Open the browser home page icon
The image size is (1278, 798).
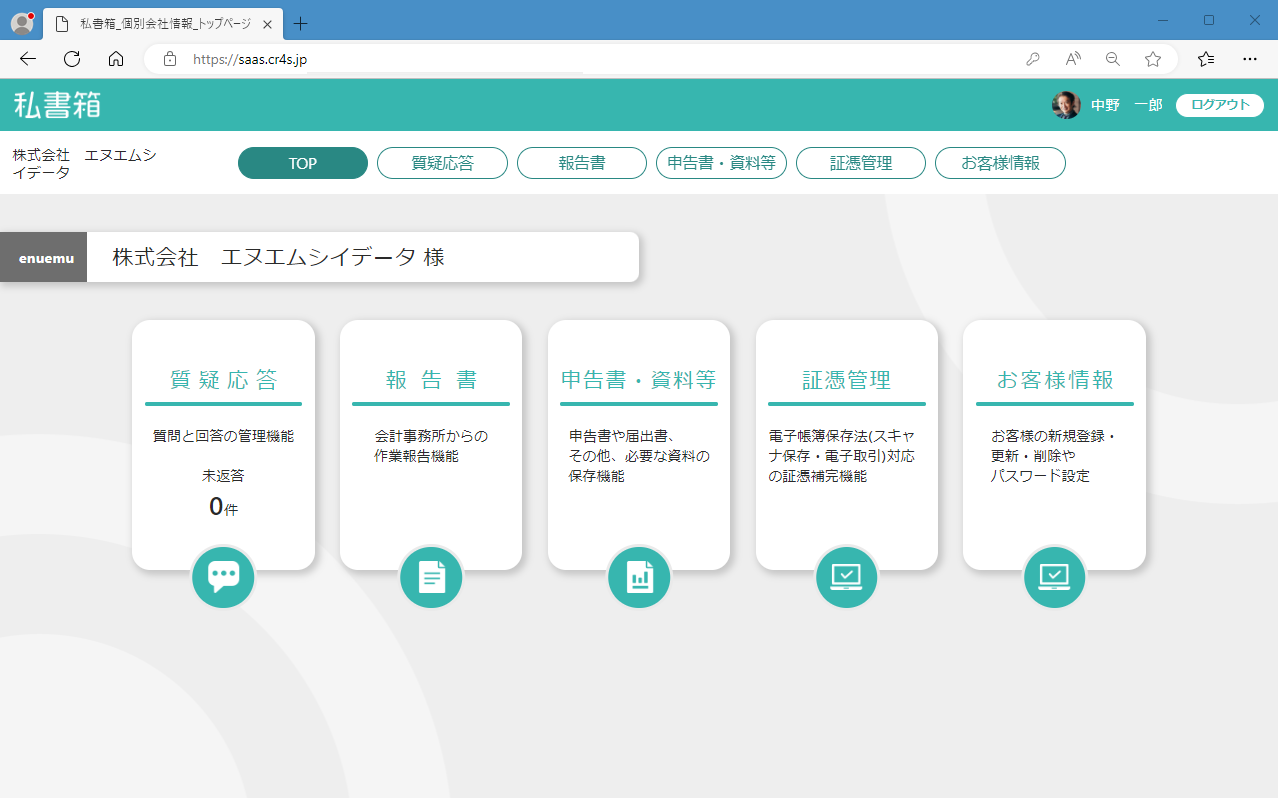click(116, 59)
